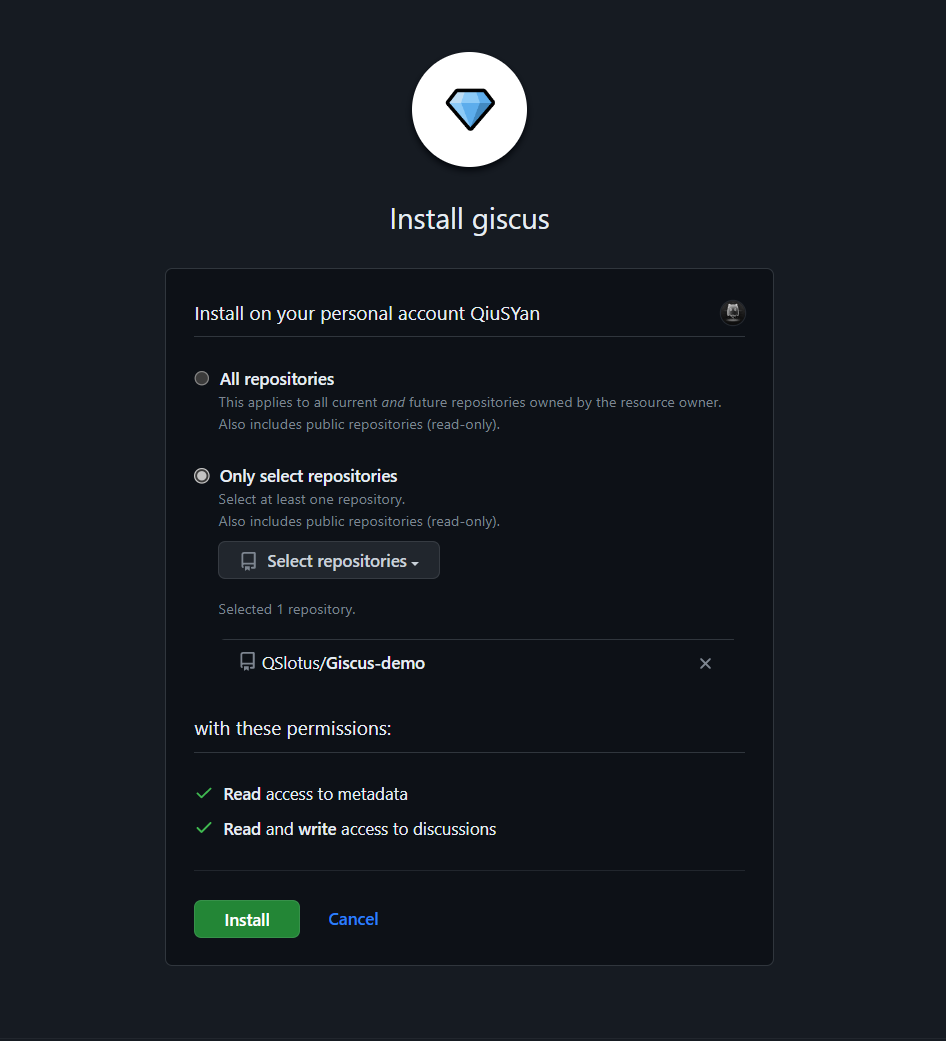Open the Select repositories dropdown
The image size is (946, 1041).
point(328,561)
